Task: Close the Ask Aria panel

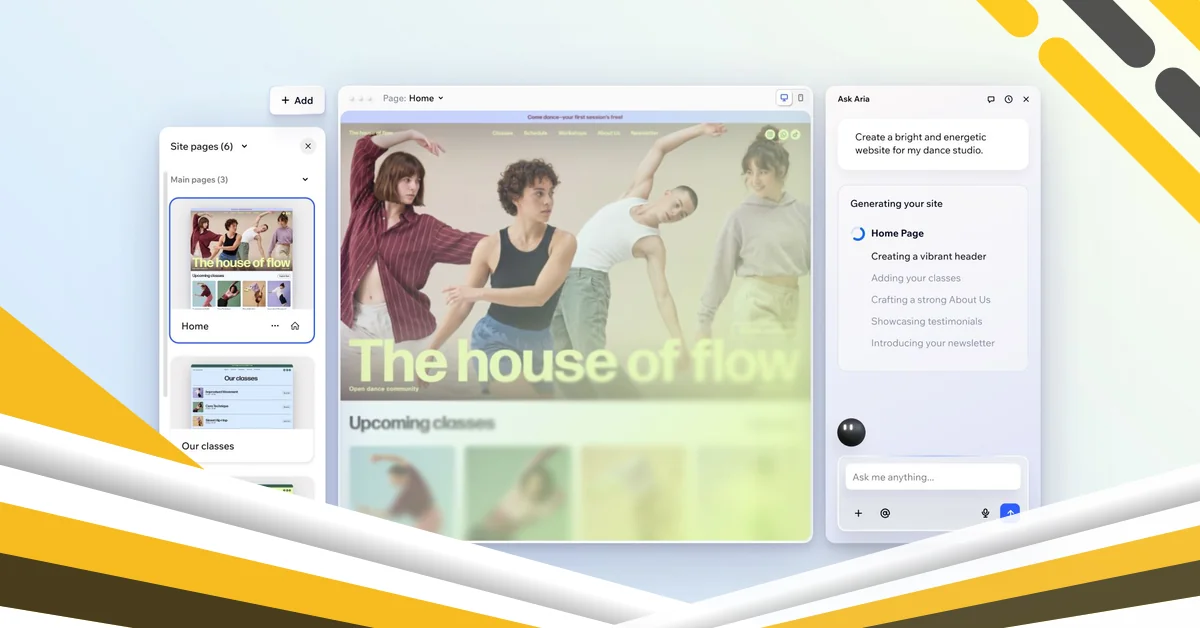Action: click(1026, 99)
